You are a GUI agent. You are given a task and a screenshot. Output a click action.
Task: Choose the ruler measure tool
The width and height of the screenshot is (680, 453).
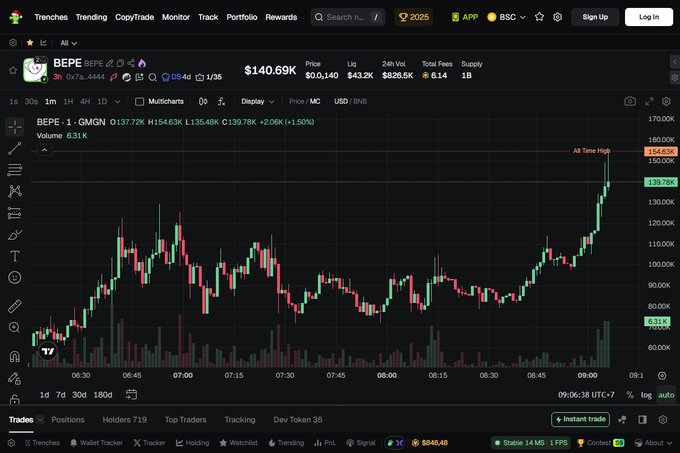click(x=15, y=306)
